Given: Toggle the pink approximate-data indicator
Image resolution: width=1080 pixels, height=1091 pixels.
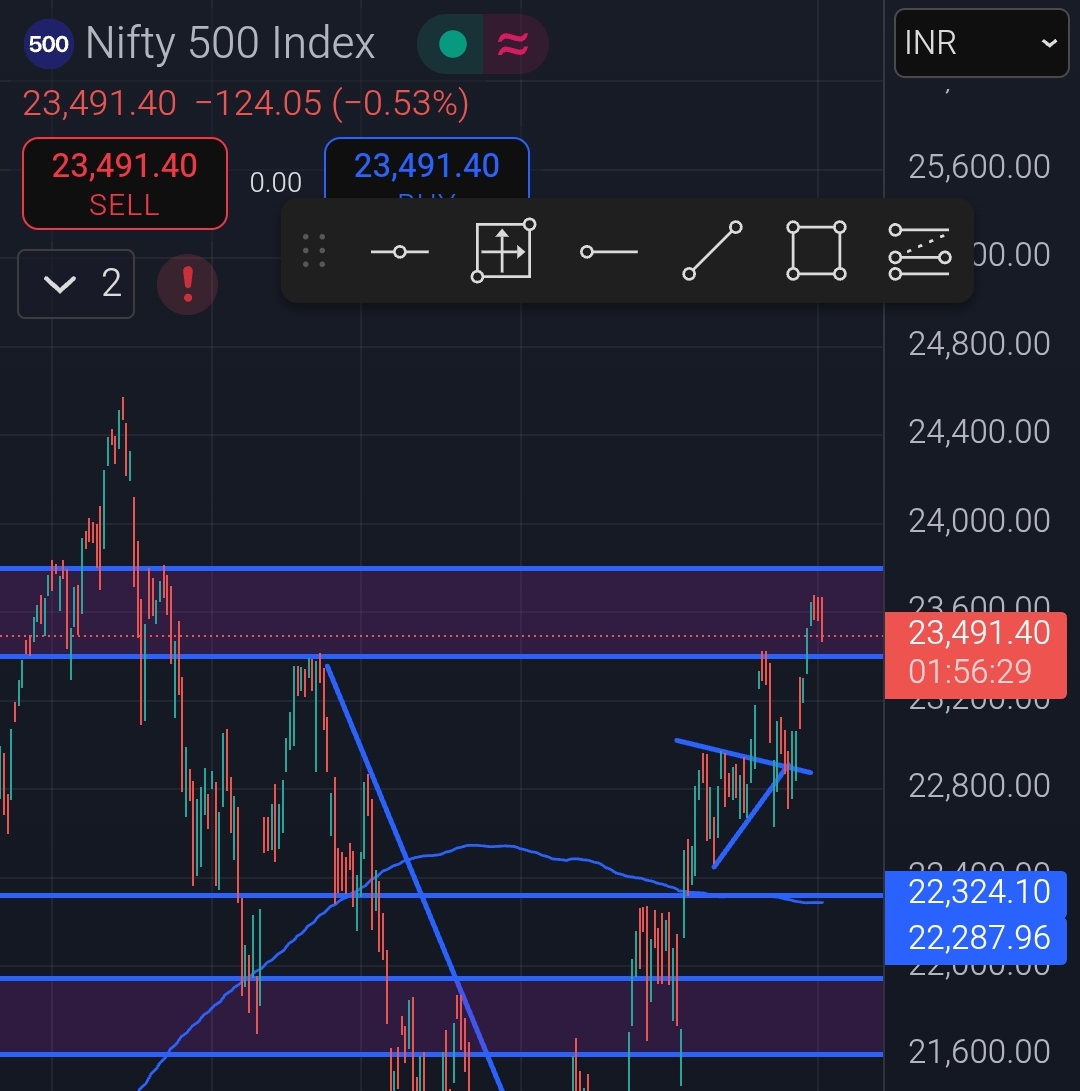Looking at the screenshot, I should click(x=514, y=44).
